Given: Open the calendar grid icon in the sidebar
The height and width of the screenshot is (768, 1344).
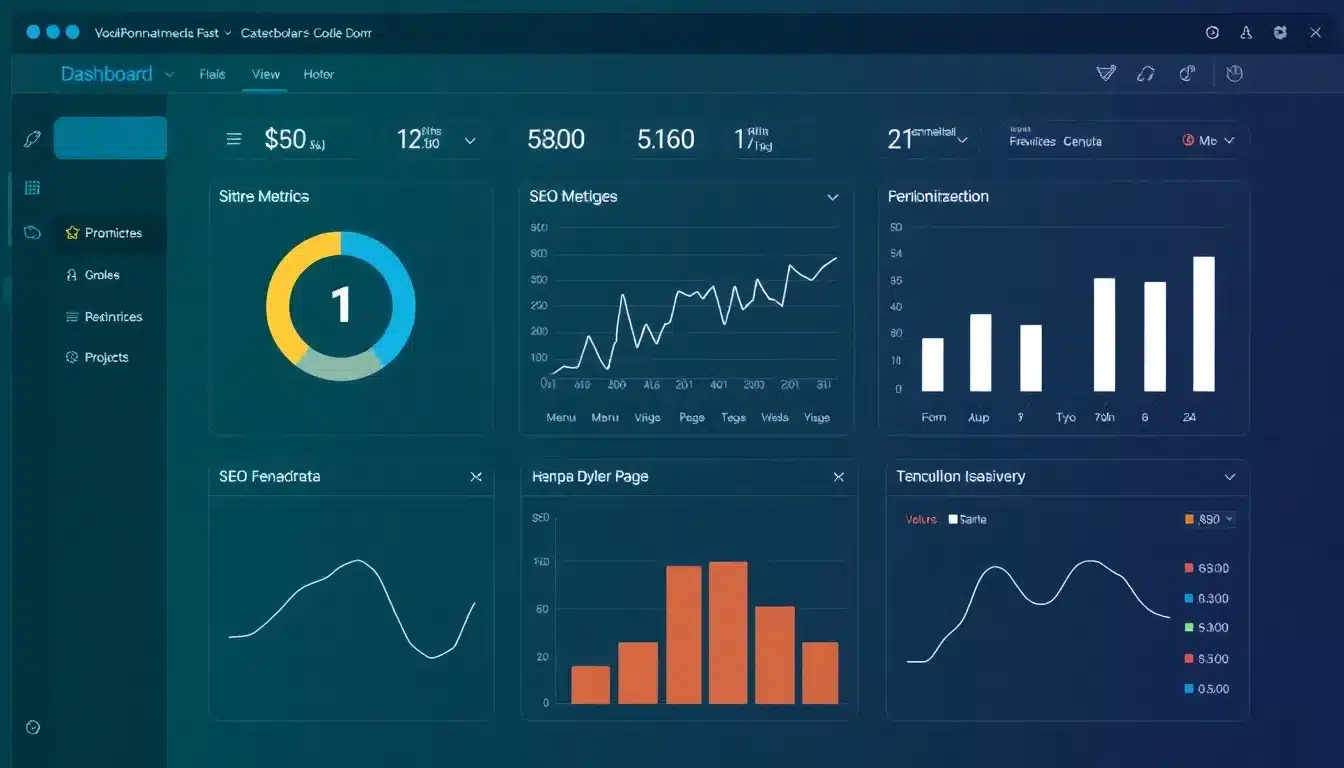Looking at the screenshot, I should (x=32, y=187).
